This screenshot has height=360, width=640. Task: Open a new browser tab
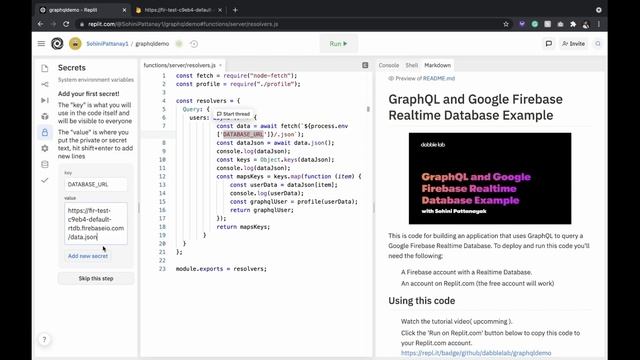235,10
